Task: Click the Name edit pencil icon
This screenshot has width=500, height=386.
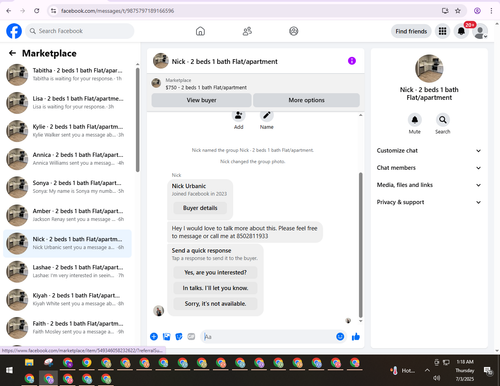Action: tap(267, 116)
